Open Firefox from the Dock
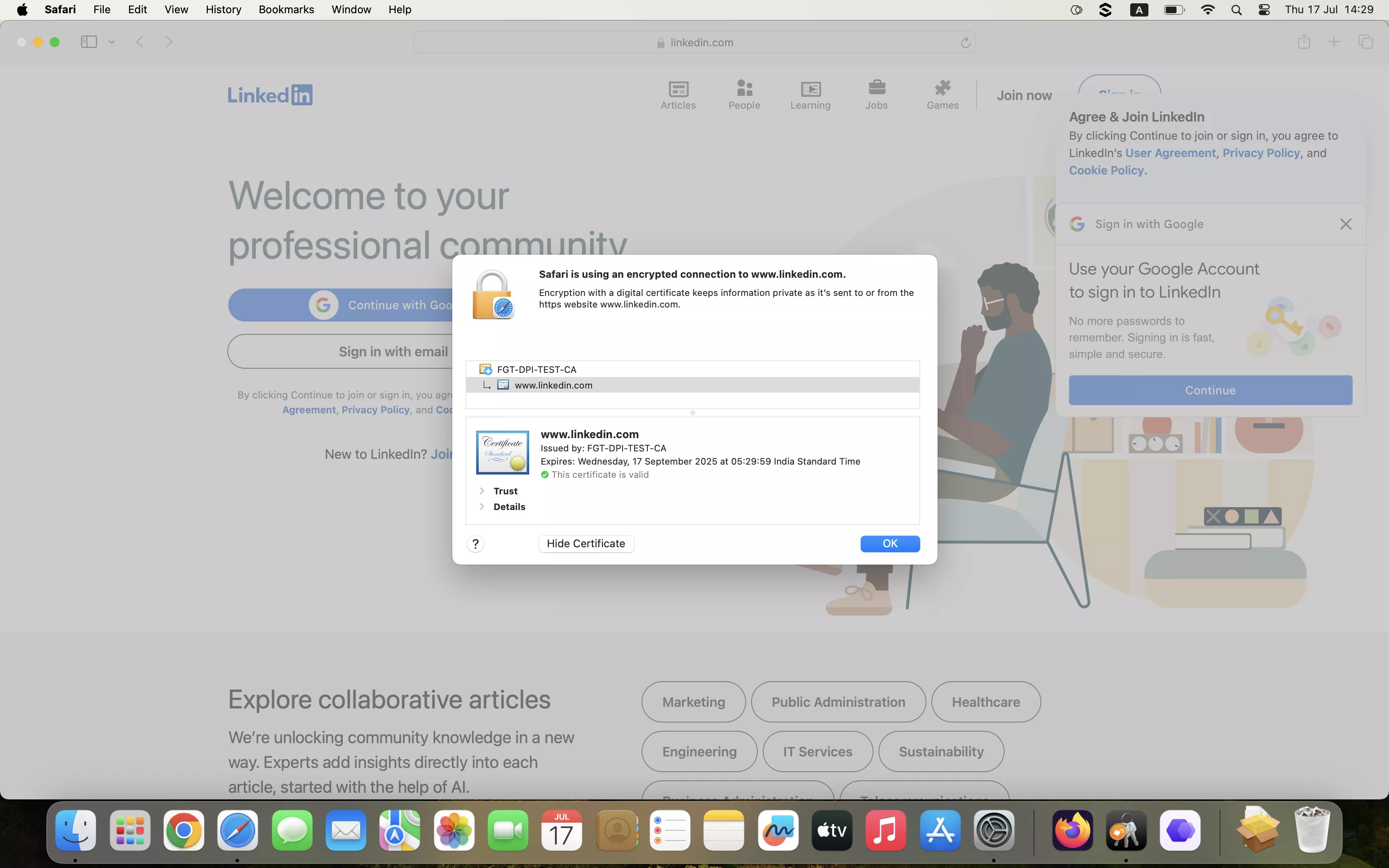 click(x=1072, y=831)
